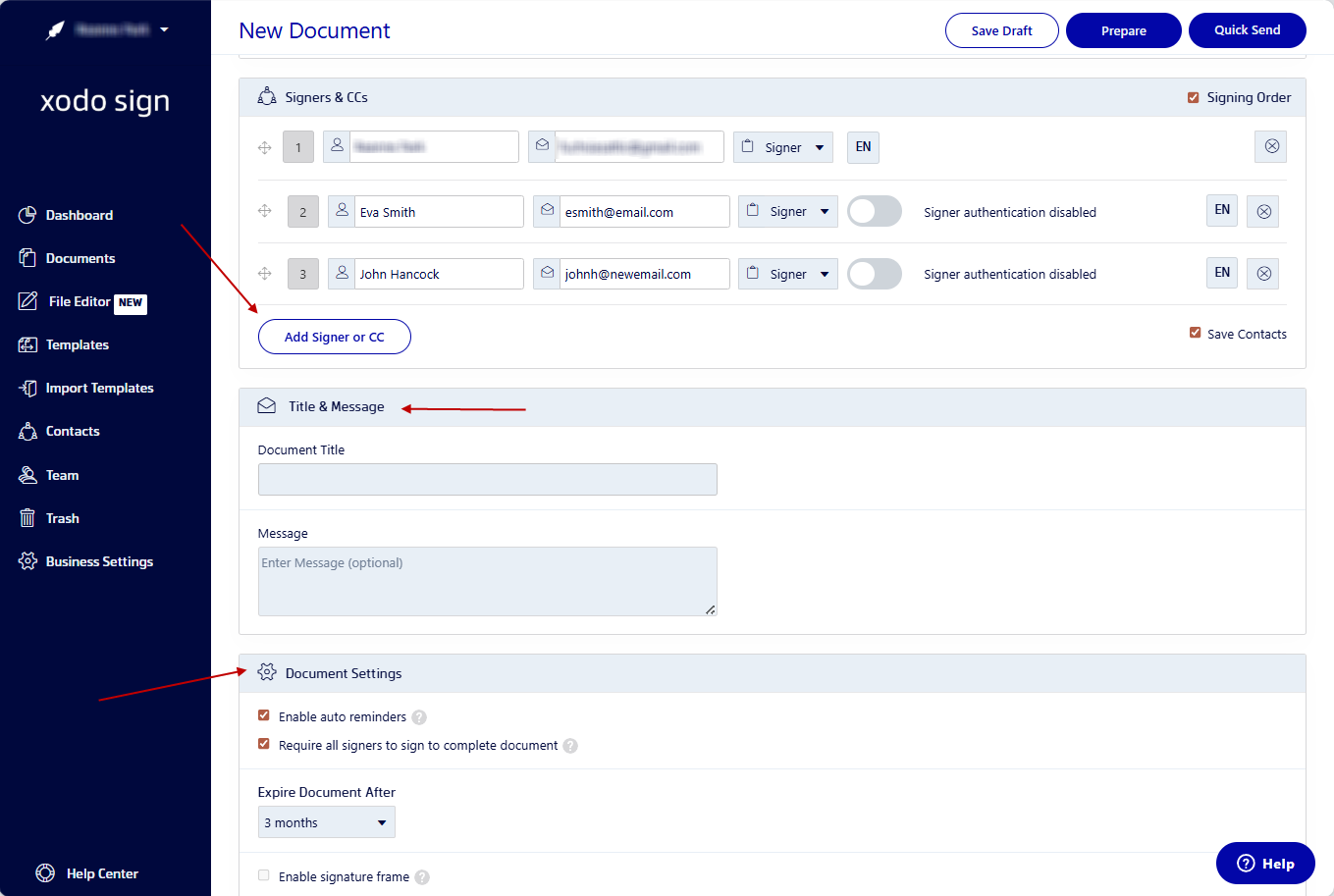Enable signer authentication for Eva Smith
Screen dimensions: 1334x896
click(x=874, y=211)
